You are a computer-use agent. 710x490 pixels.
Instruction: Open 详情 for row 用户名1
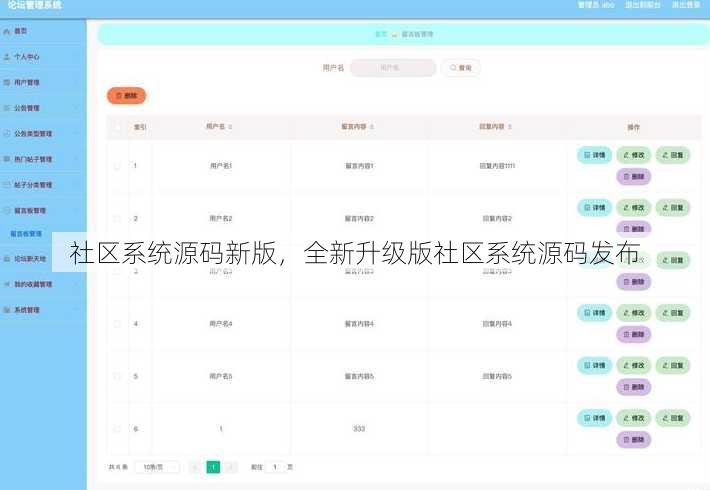pos(594,155)
